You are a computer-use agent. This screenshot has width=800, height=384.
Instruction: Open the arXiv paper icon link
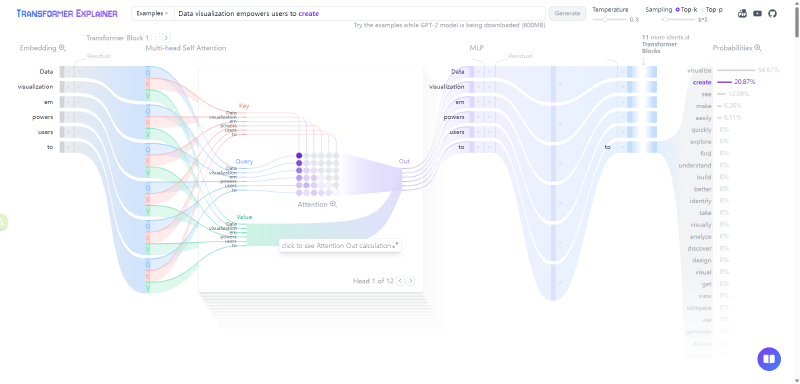click(742, 14)
